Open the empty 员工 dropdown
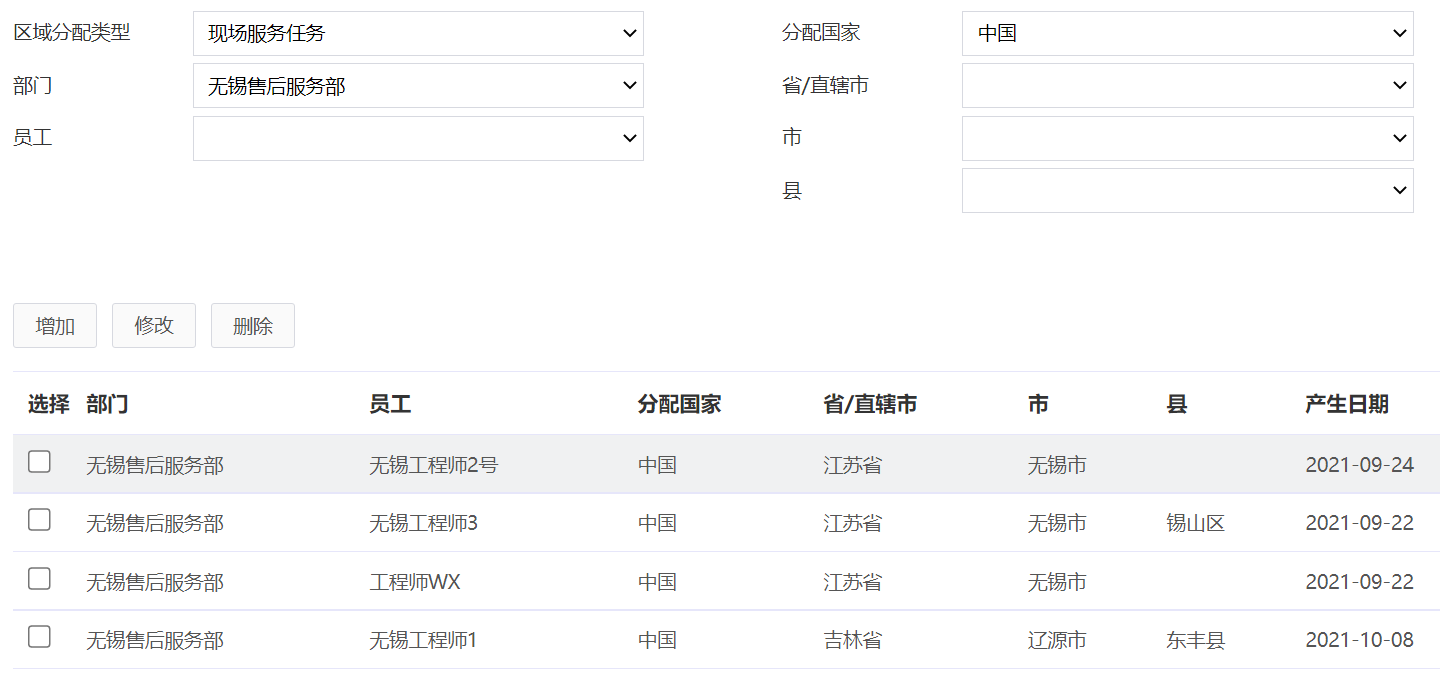The height and width of the screenshot is (673, 1440). 418,139
